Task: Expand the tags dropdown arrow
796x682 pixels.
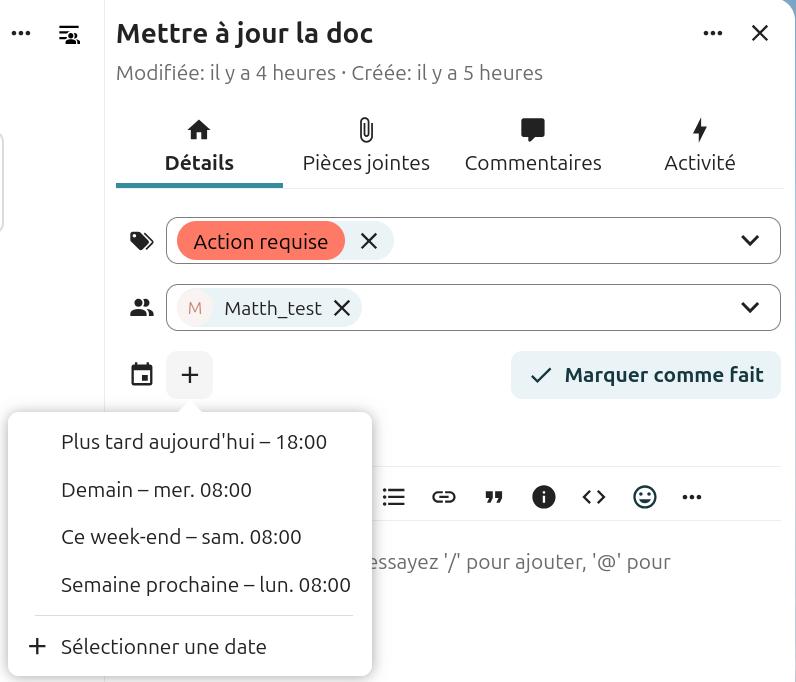Action: 750,241
